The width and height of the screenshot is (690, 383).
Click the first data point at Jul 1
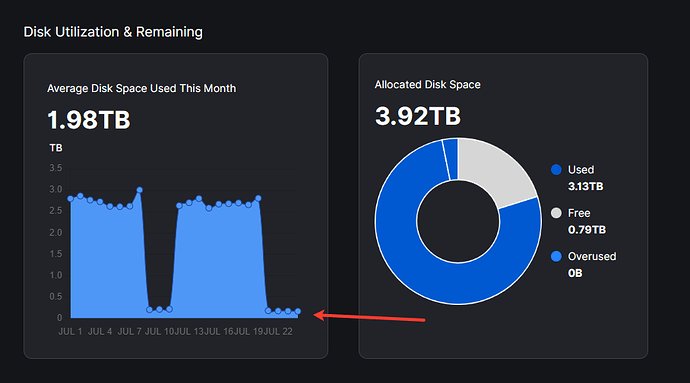[70, 199]
